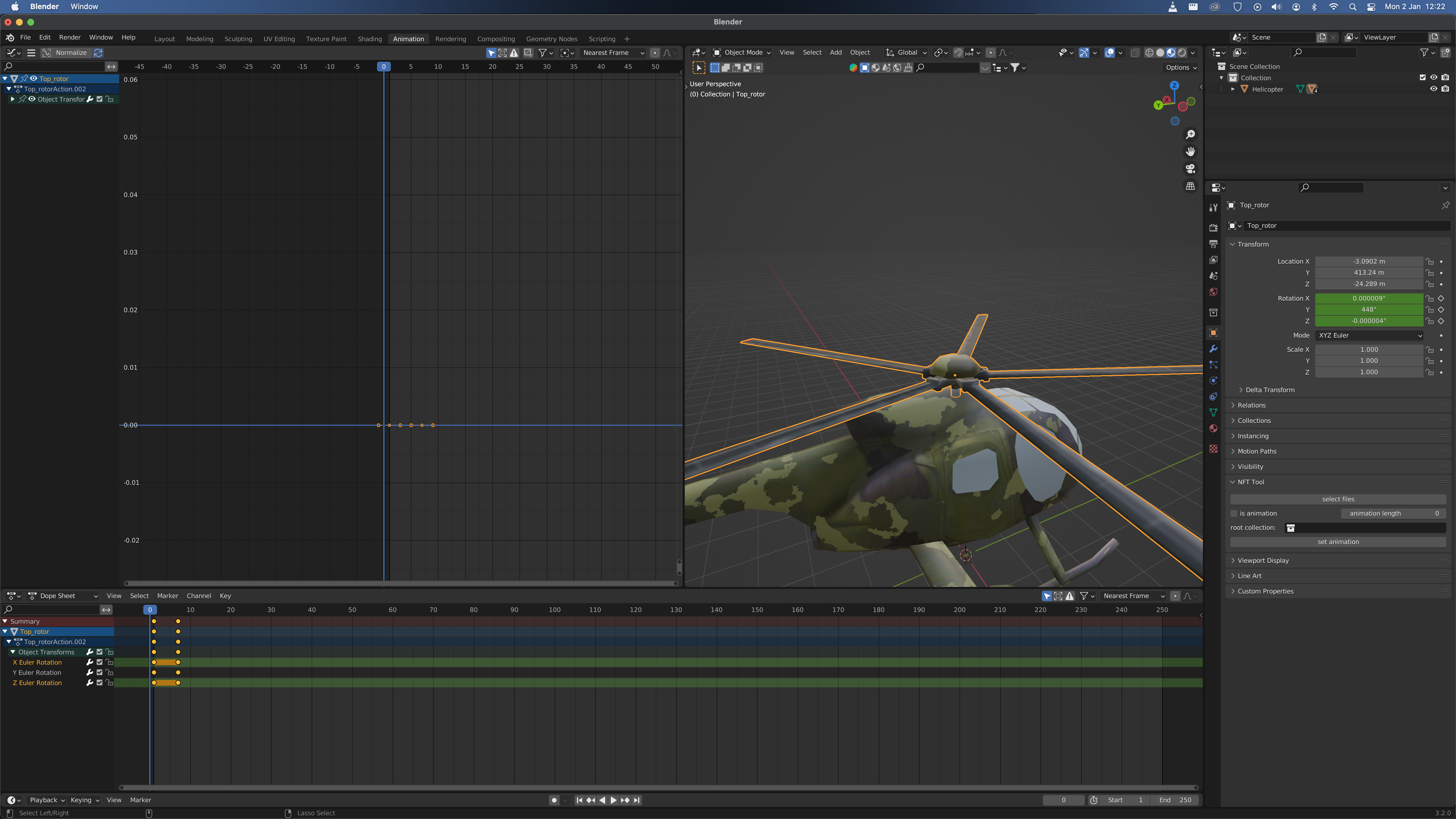Image resolution: width=1456 pixels, height=819 pixels.
Task: Switch perspective/orthographic grid gizmo
Action: (x=1190, y=186)
